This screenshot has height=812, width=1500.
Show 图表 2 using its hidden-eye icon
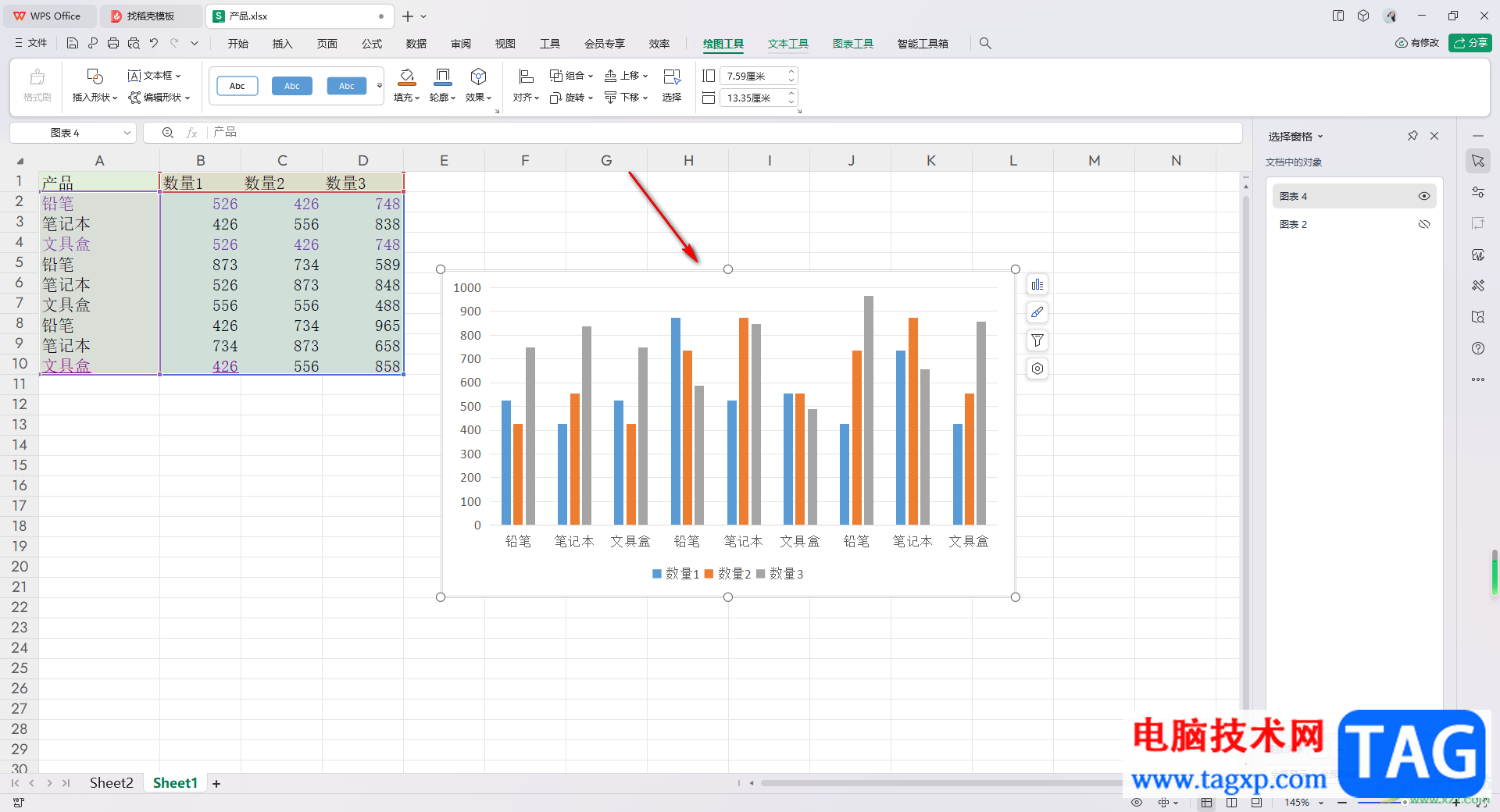(x=1424, y=224)
